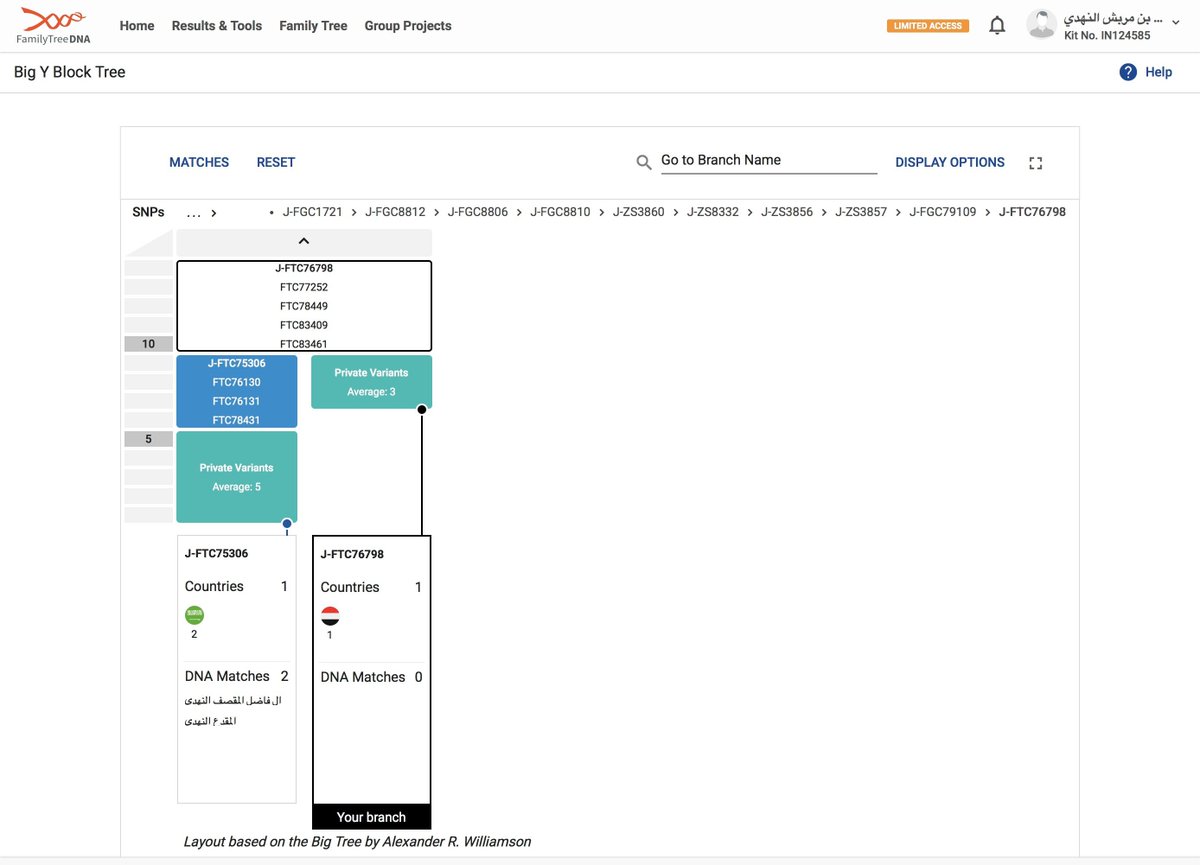
Task: Select breadcrumb J-FGC1721
Action: (x=313, y=212)
